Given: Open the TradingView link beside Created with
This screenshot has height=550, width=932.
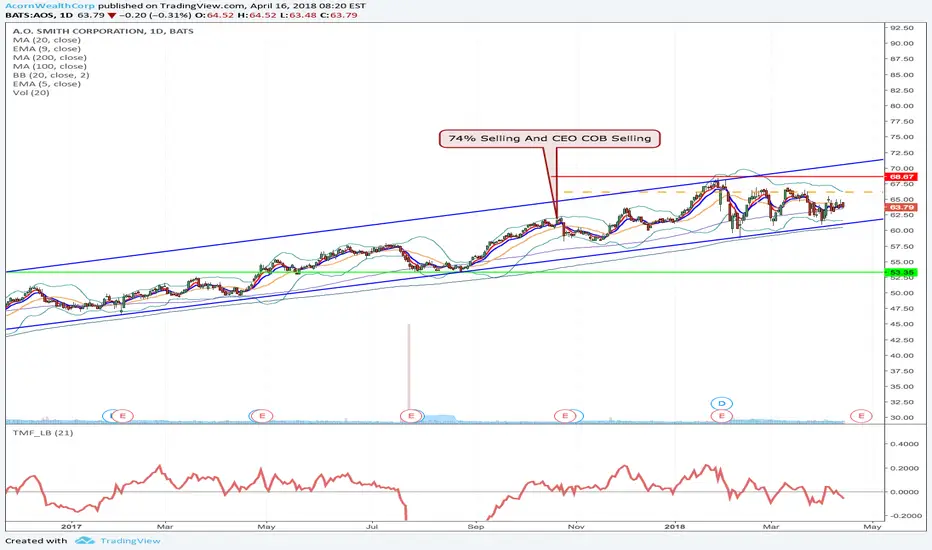Looking at the screenshot, I should click(130, 540).
